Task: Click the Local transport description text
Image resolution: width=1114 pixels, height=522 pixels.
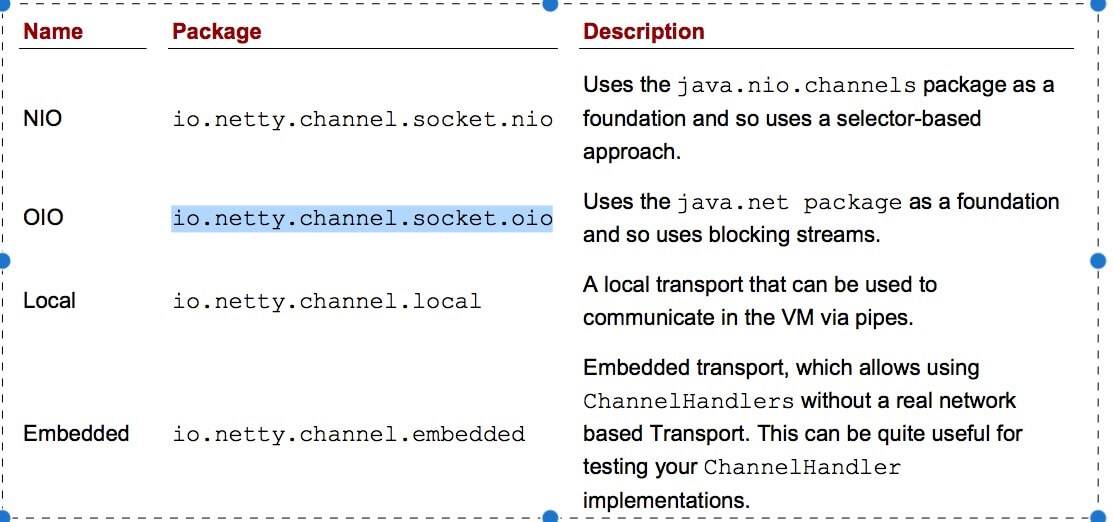Action: click(759, 301)
